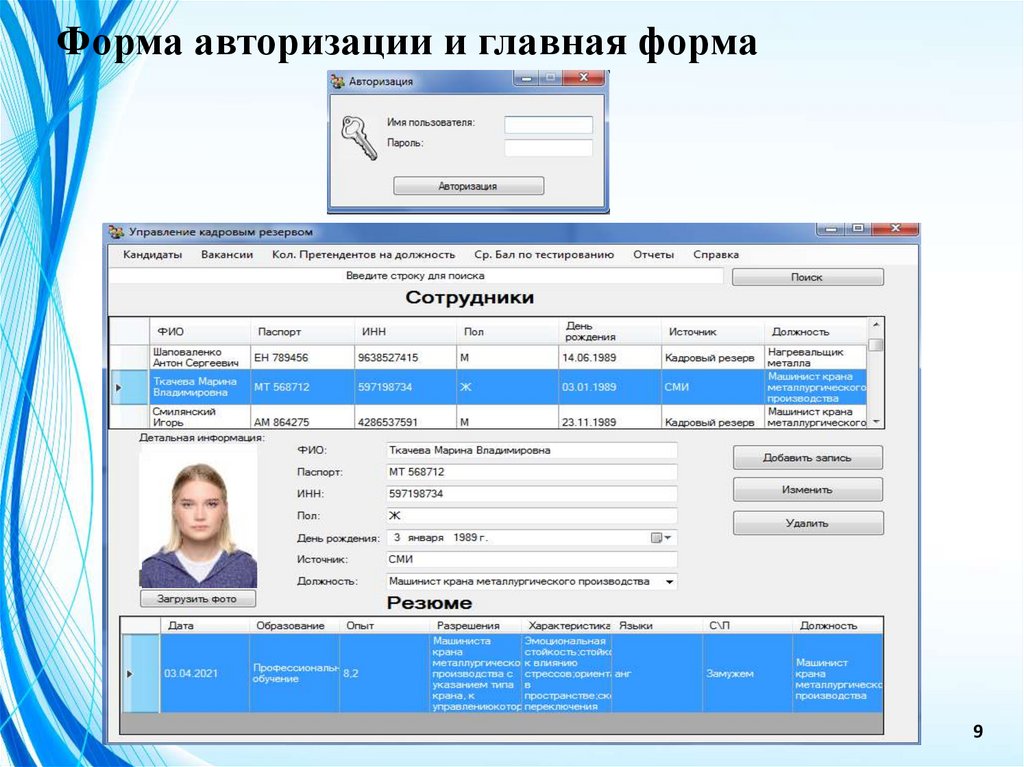Click the Удалить button
Image resolution: width=1024 pixels, height=767 pixels.
(x=808, y=522)
